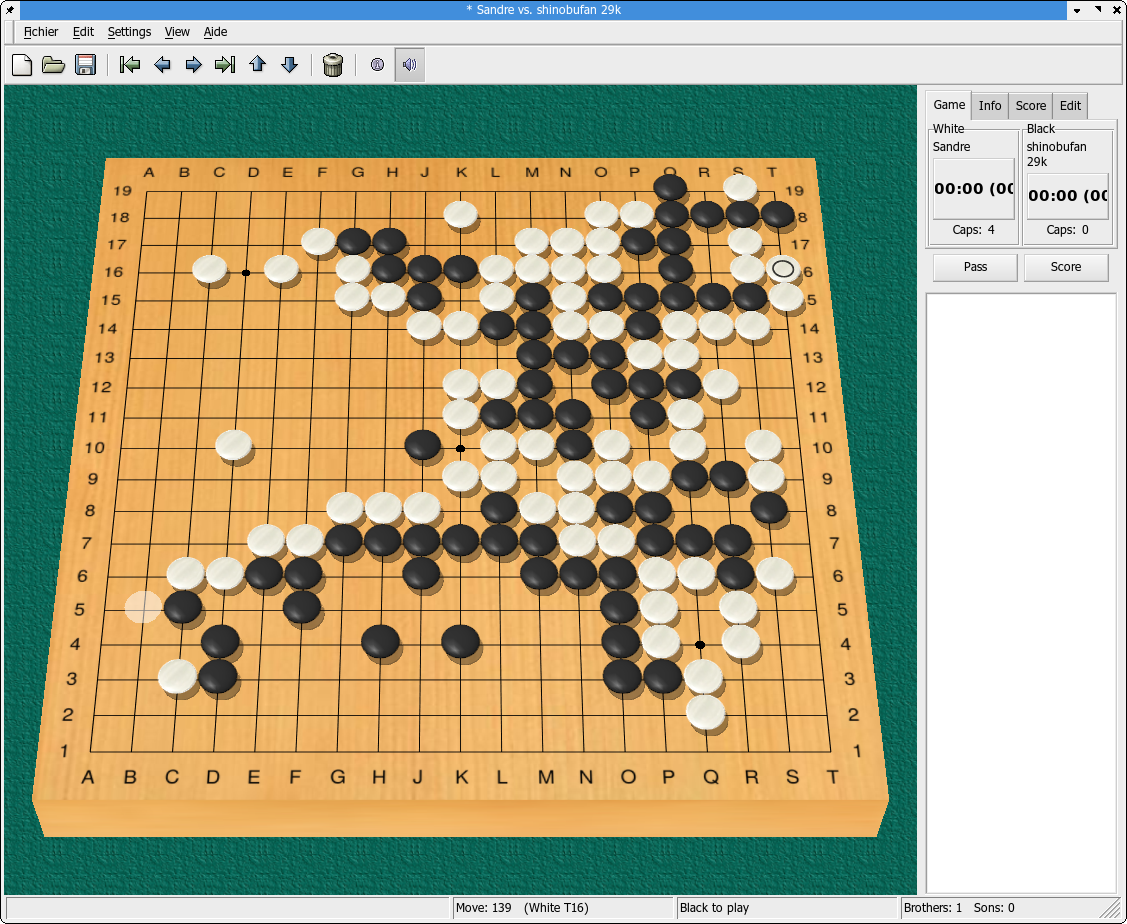1127x924 pixels.
Task: Open the Fichier menu
Action: tap(41, 32)
